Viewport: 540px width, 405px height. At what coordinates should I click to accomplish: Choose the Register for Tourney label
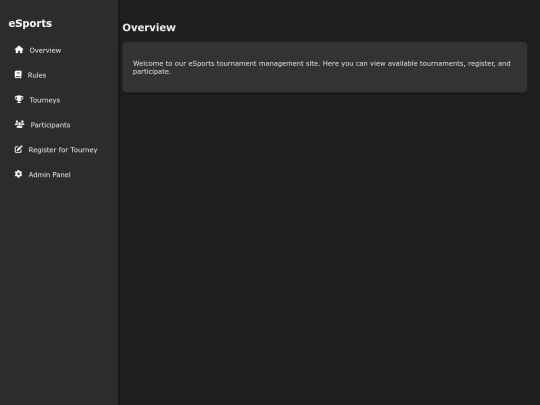click(63, 150)
